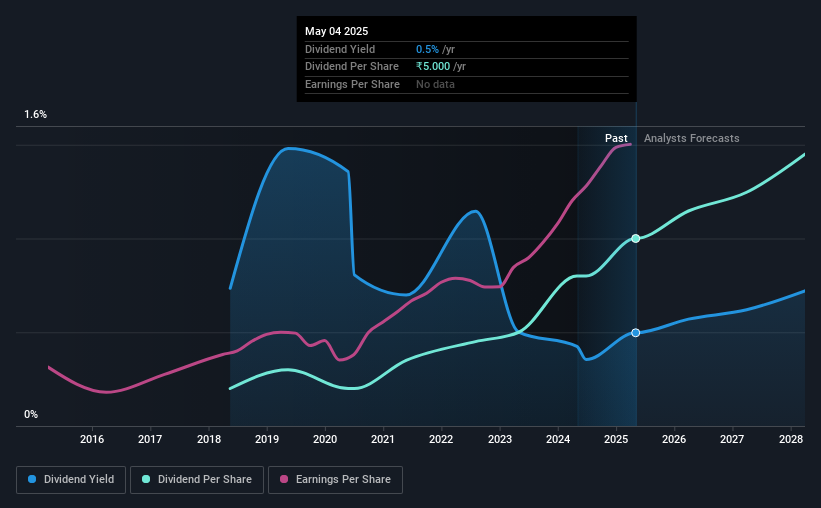Click the May 04 2025 tooltip date
Image resolution: width=821 pixels, height=508 pixels.
pyautogui.click(x=337, y=31)
